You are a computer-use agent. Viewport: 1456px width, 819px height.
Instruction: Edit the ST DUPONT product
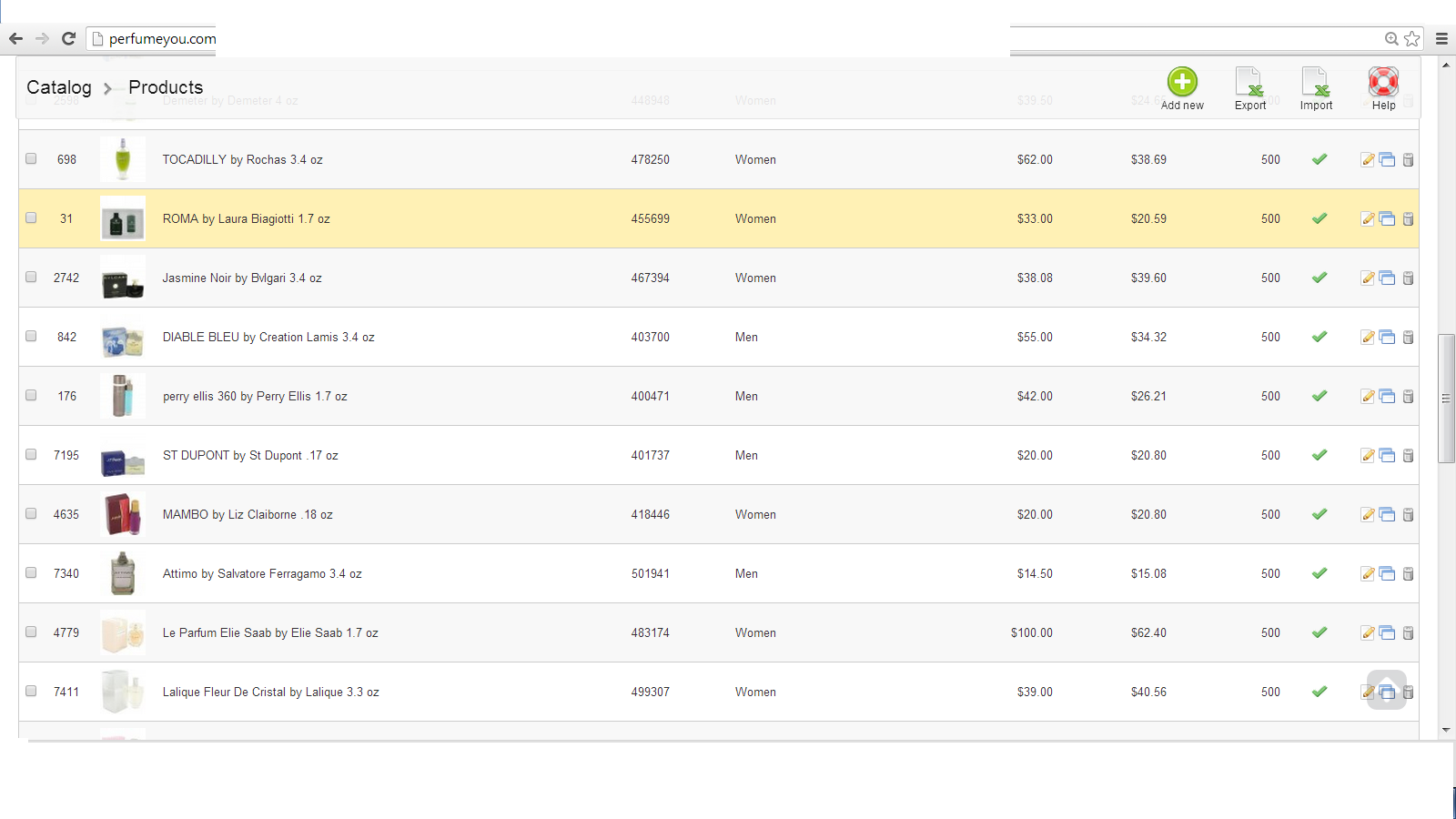coord(1368,455)
